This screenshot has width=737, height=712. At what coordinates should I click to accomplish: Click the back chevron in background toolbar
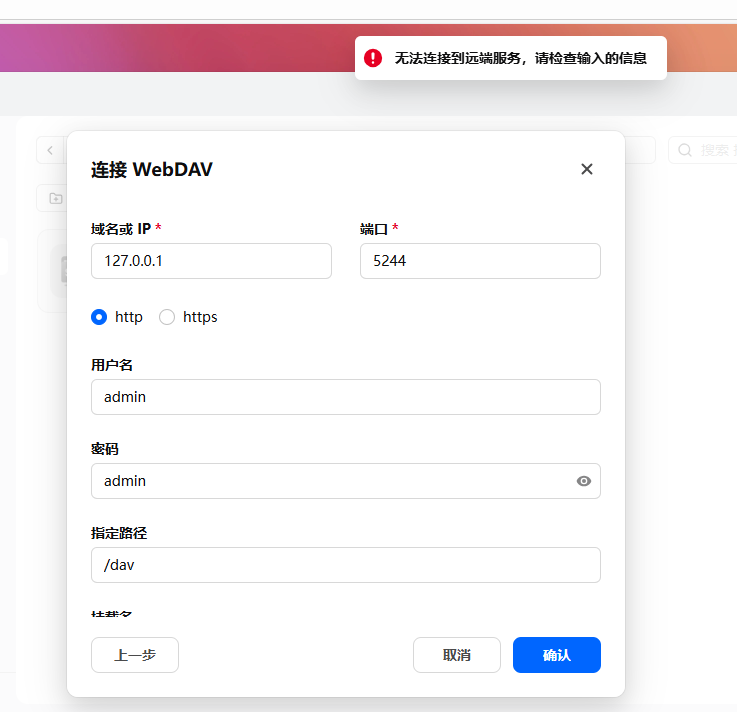[x=50, y=150]
